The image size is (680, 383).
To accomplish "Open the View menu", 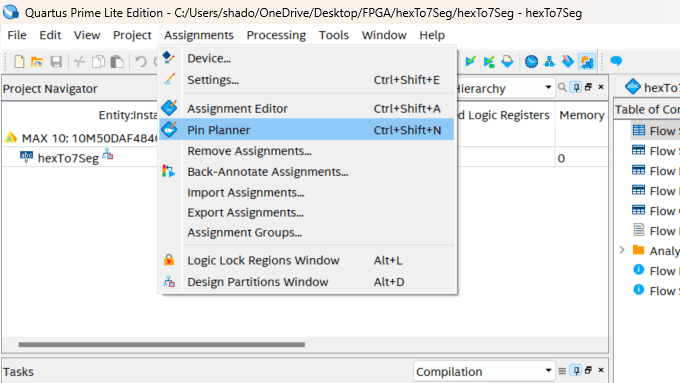I will [87, 35].
